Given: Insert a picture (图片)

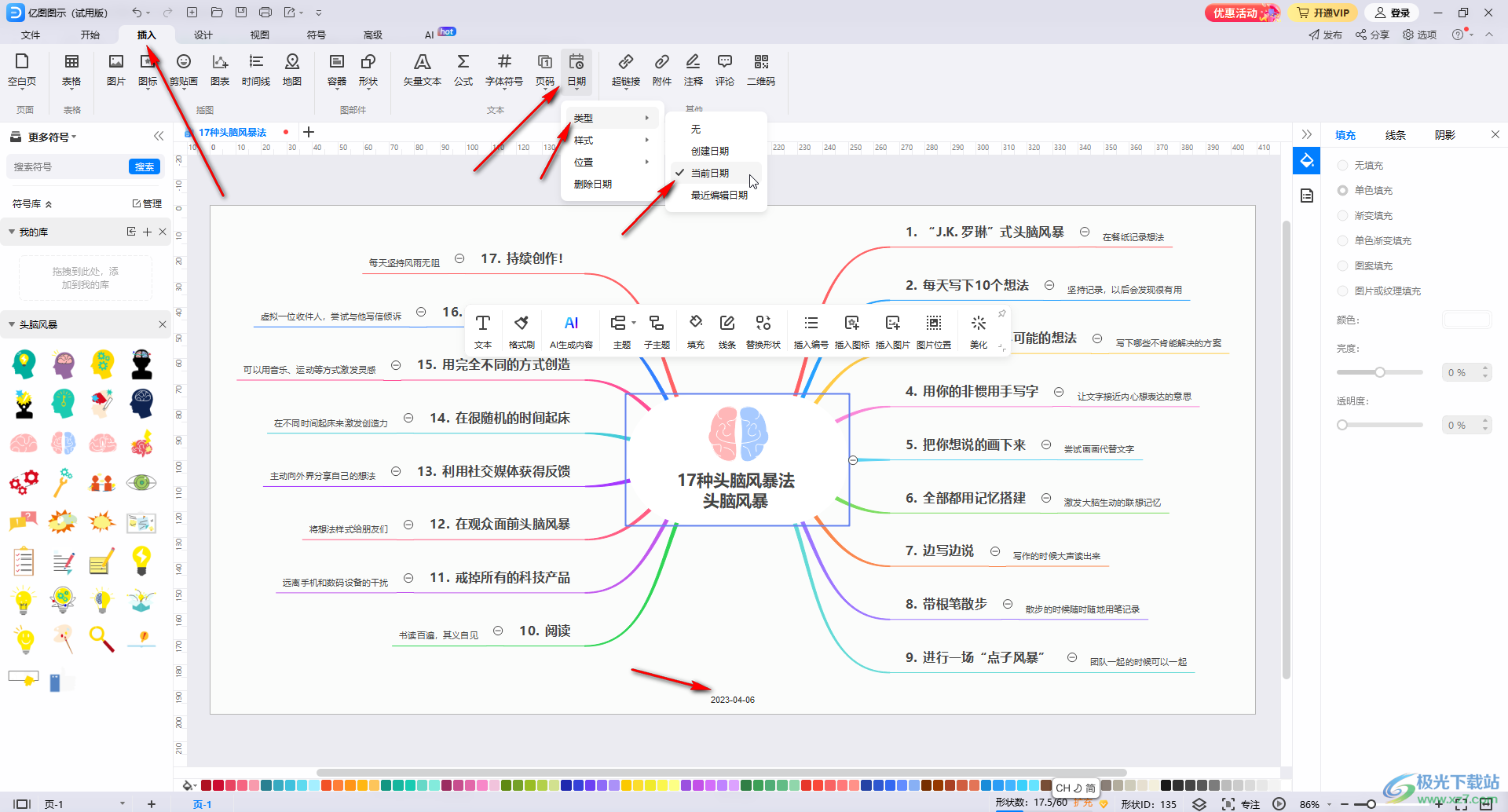Looking at the screenshot, I should coord(115,69).
